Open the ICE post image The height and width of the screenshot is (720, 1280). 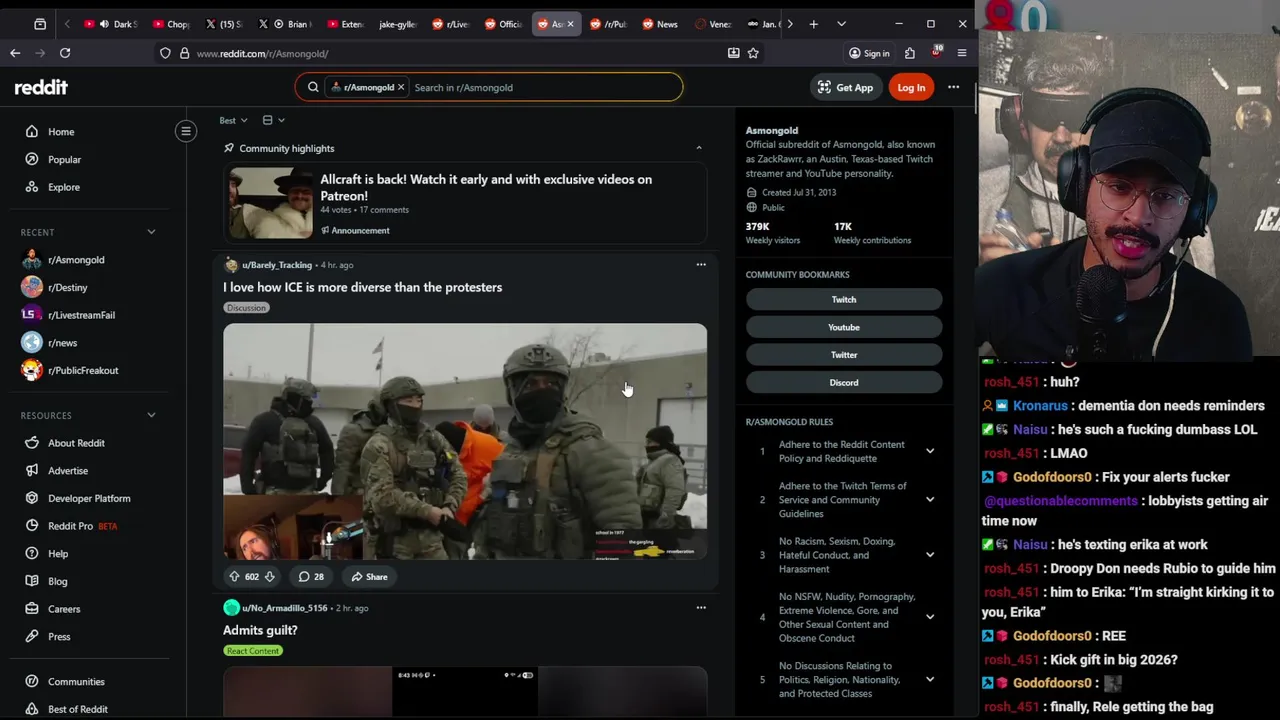pos(465,441)
